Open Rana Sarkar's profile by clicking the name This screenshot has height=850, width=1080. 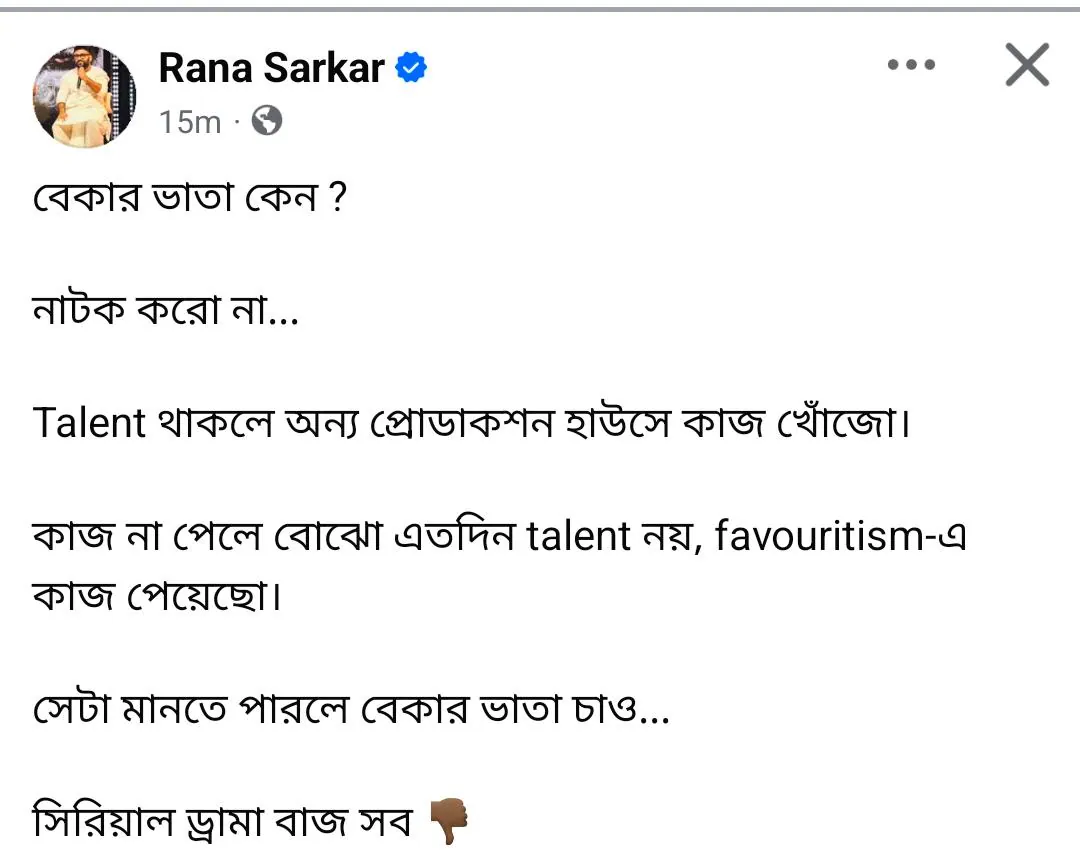click(270, 66)
